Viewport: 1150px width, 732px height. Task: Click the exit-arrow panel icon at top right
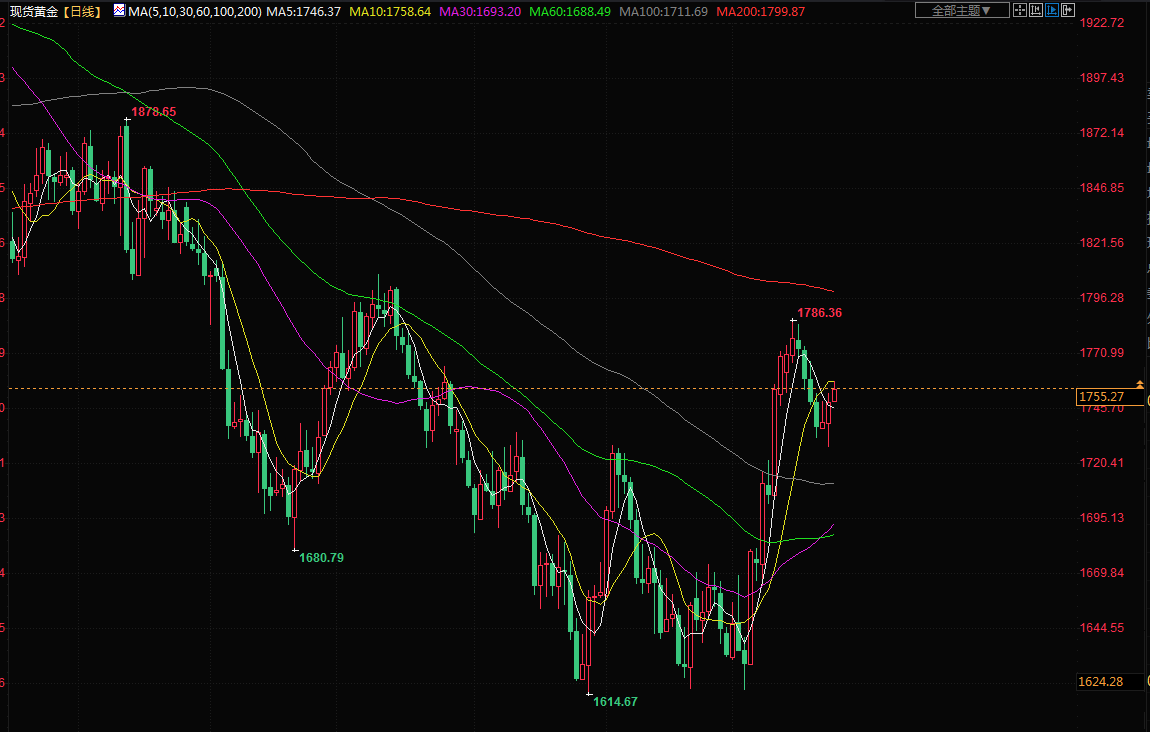(x=1070, y=11)
